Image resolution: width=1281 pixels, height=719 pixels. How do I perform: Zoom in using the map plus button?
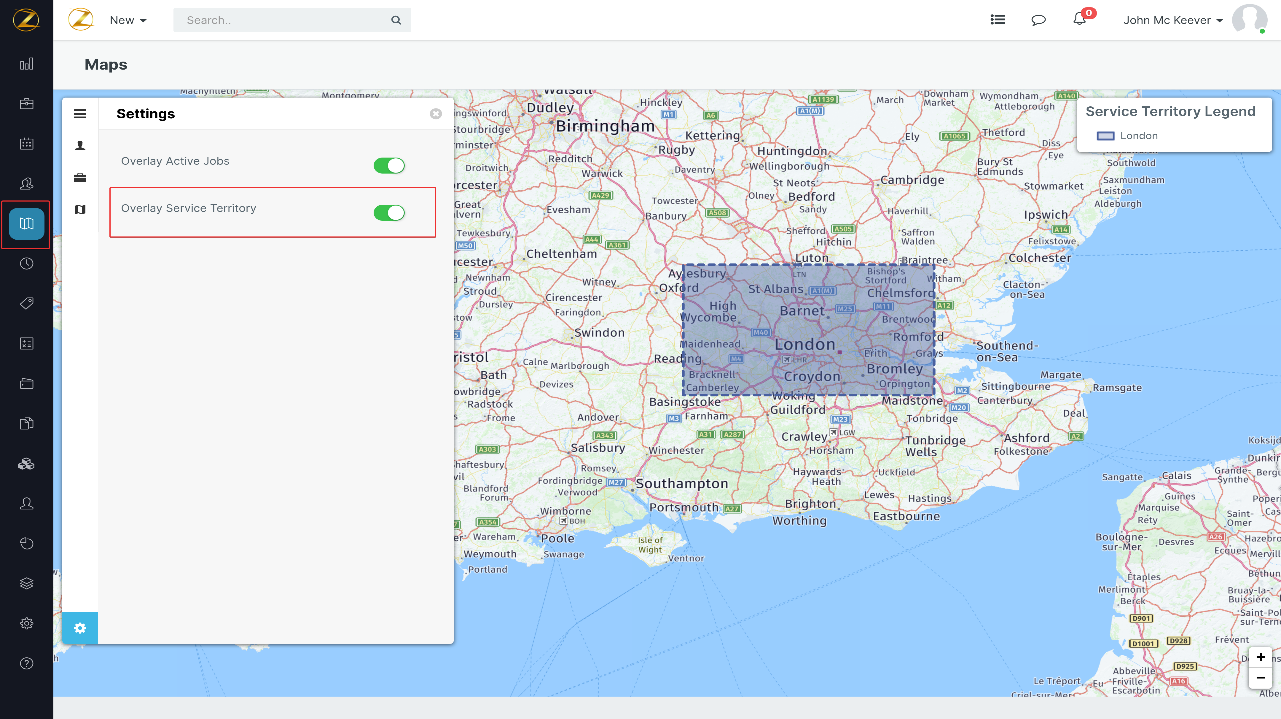pos(1260,657)
